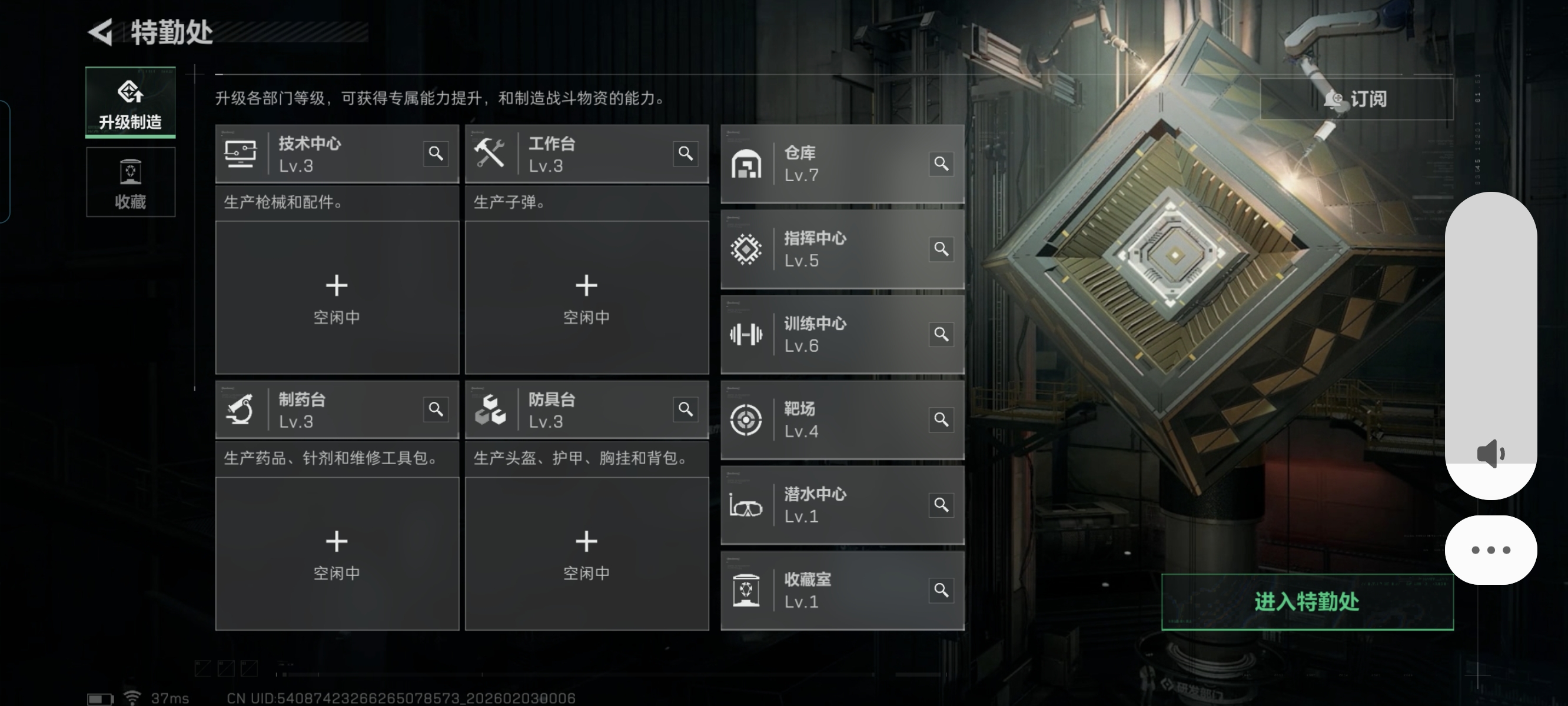
Task: Inspect 工作台 details with the magnifier
Action: (x=685, y=154)
